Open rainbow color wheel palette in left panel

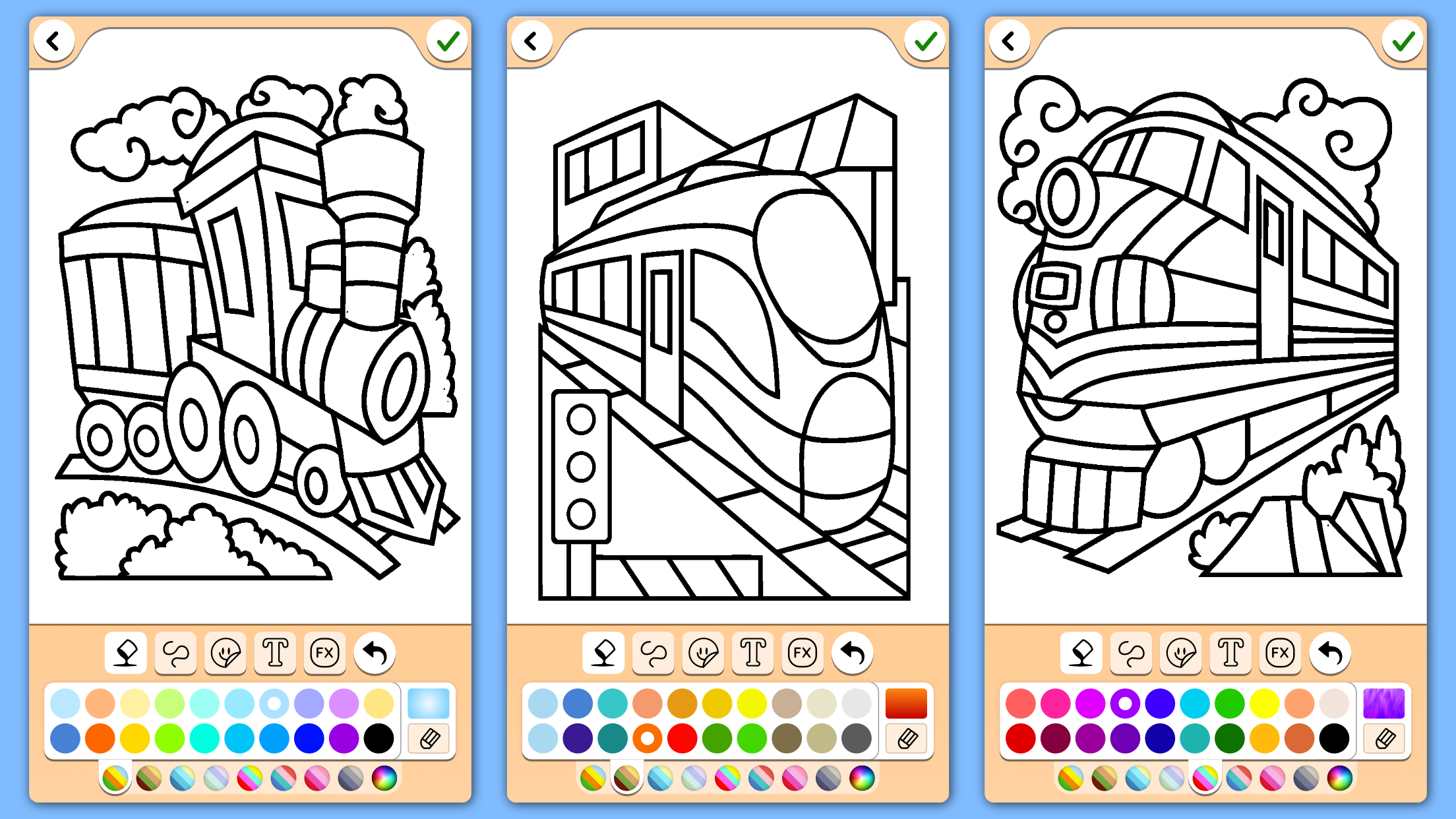point(384,779)
